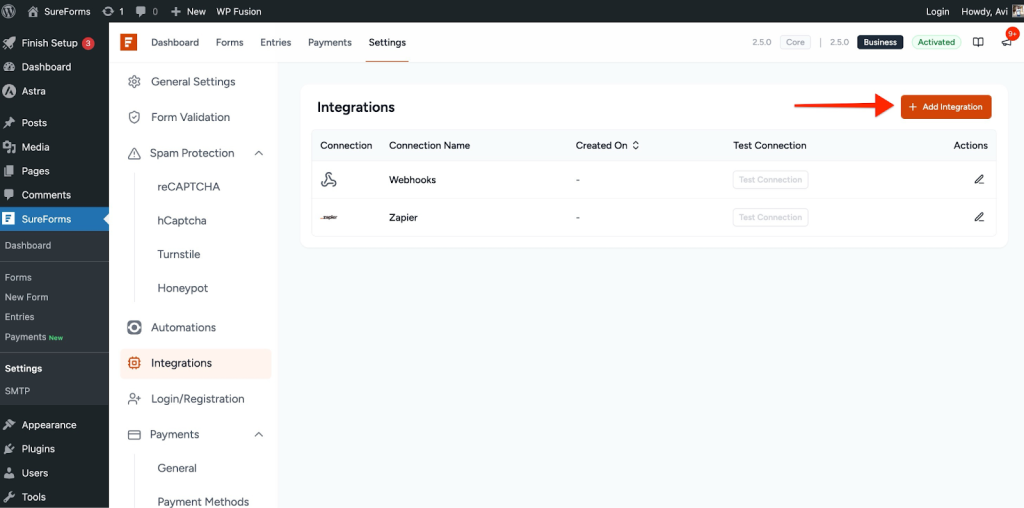The height and width of the screenshot is (508, 1024).
Task: Edit the Zapier connection pencil icon
Action: [979, 217]
